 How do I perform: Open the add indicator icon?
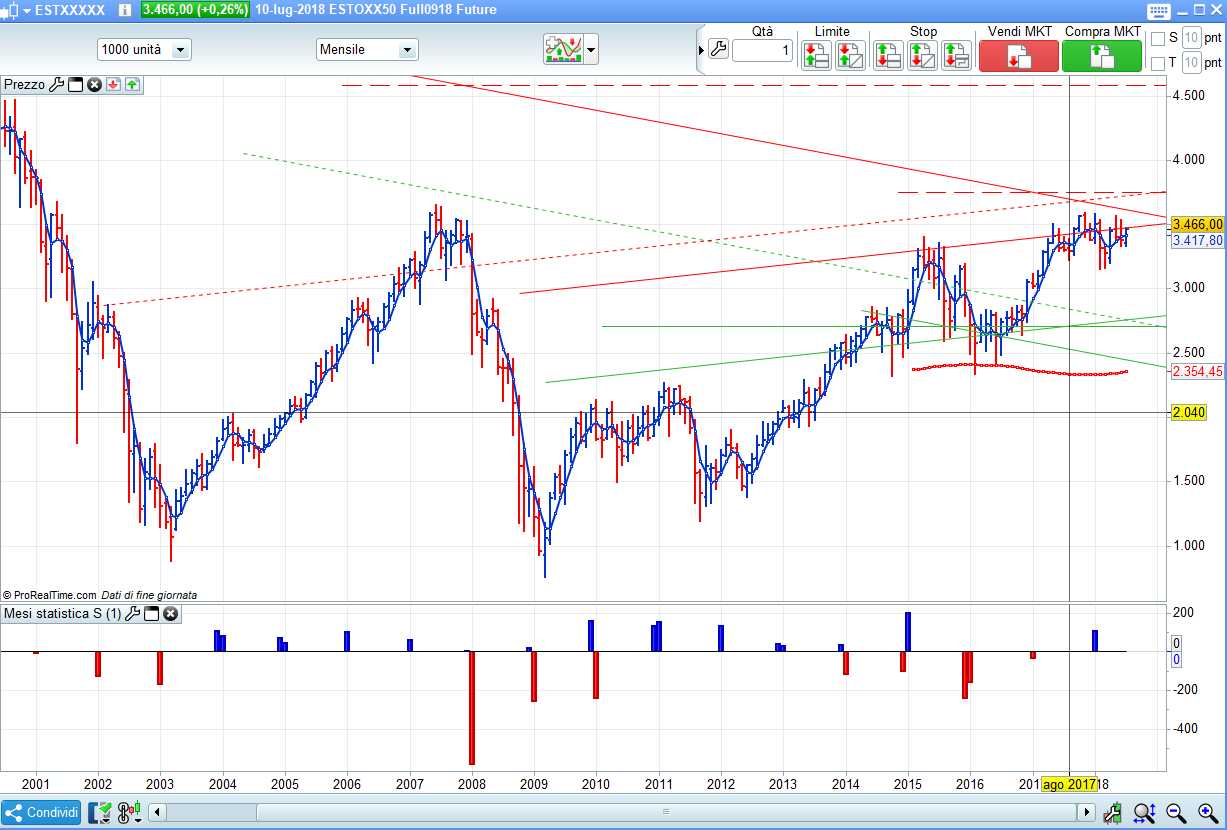[564, 49]
